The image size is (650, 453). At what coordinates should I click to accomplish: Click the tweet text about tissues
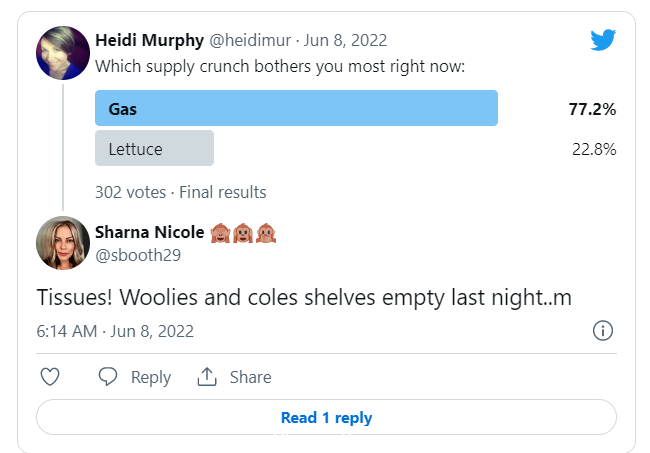click(304, 298)
